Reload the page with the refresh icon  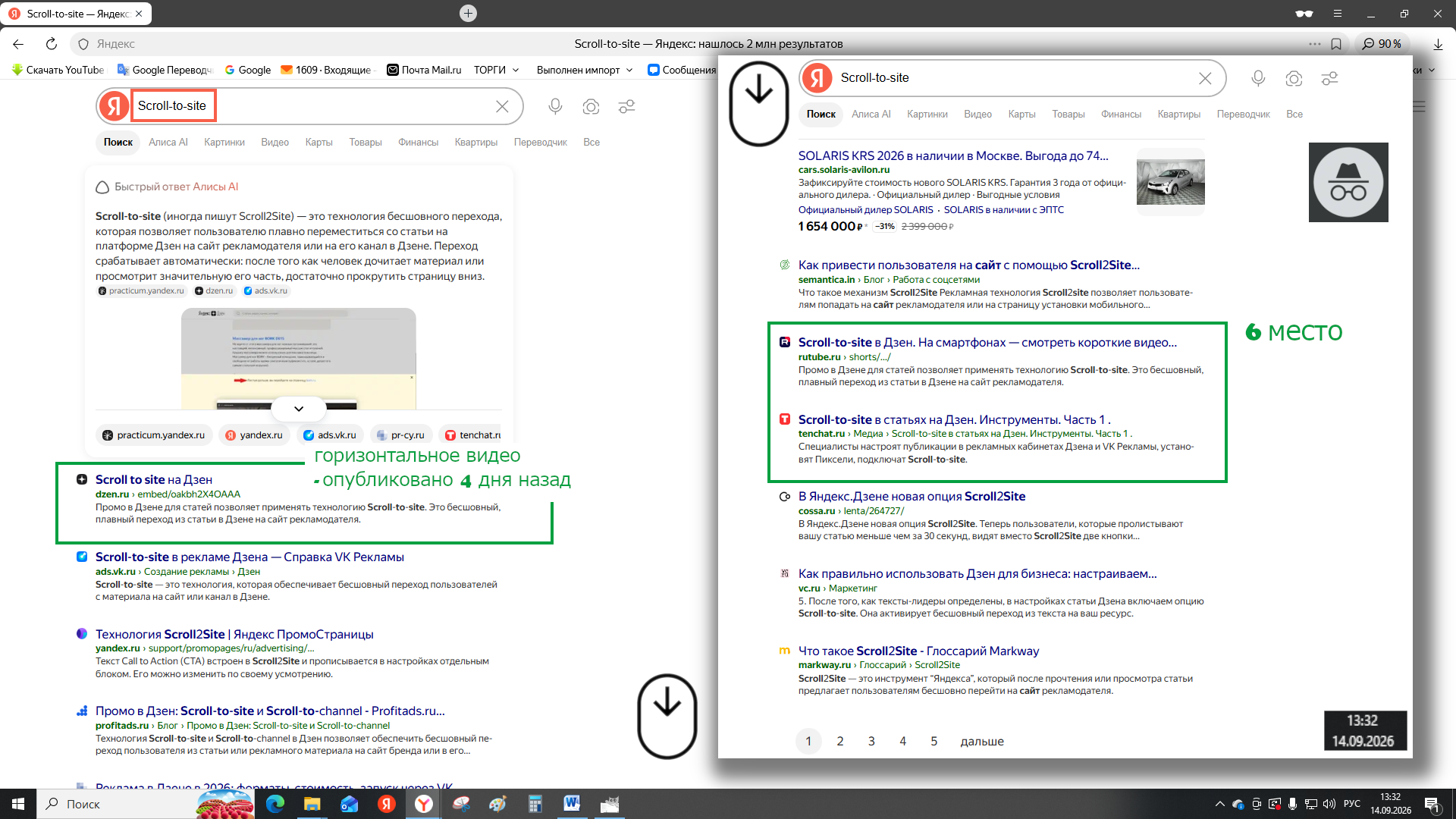(51, 44)
